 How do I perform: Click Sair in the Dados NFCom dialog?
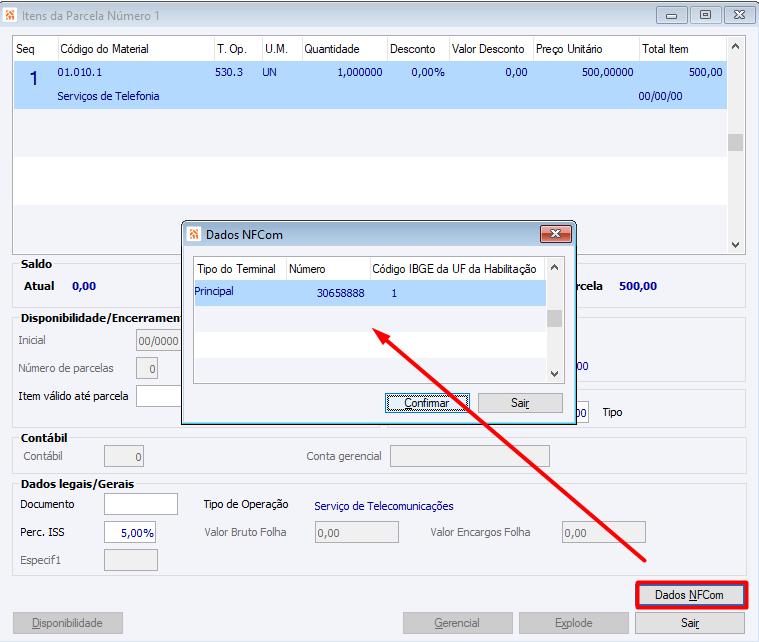(x=520, y=403)
